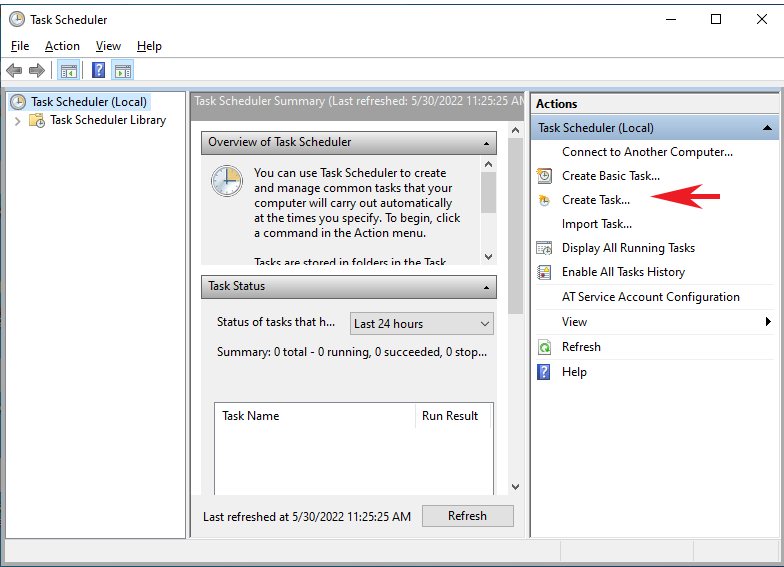Screen dimensions: 784x567
Task: Collapse the Task Scheduler (Local) actions group
Action: [x=767, y=128]
